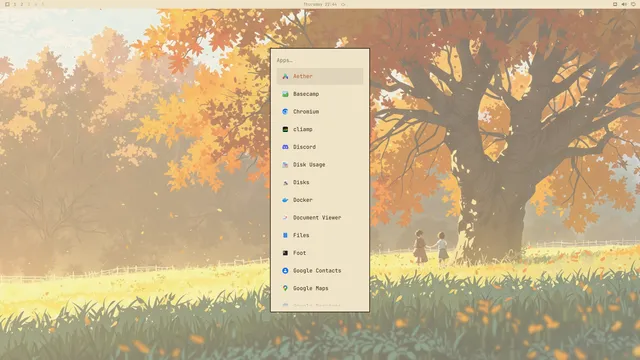Click the Chromium browser icon
Screen dimensions: 640x360
285,111
